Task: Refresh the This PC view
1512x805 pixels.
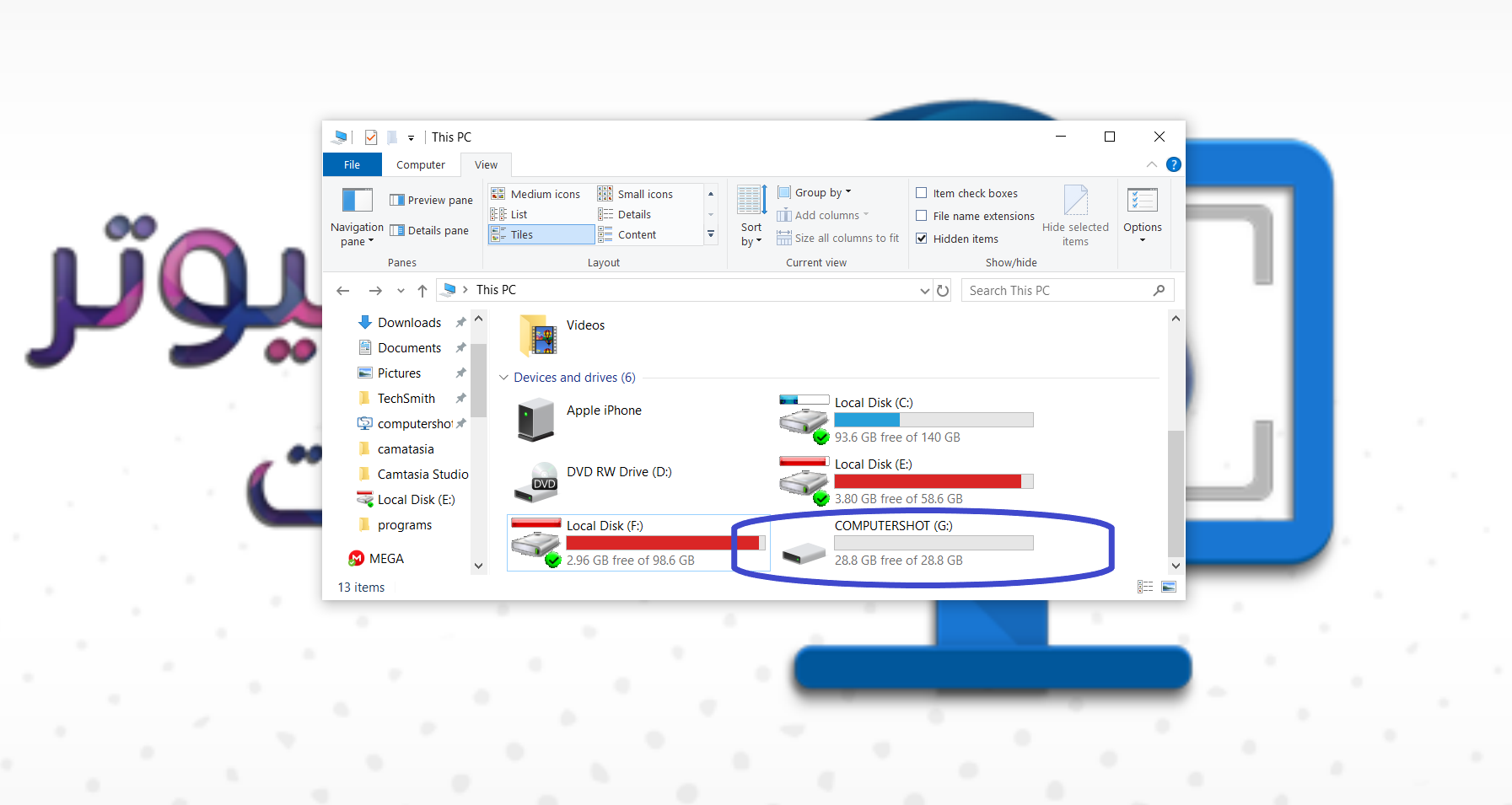Action: pyautogui.click(x=943, y=290)
